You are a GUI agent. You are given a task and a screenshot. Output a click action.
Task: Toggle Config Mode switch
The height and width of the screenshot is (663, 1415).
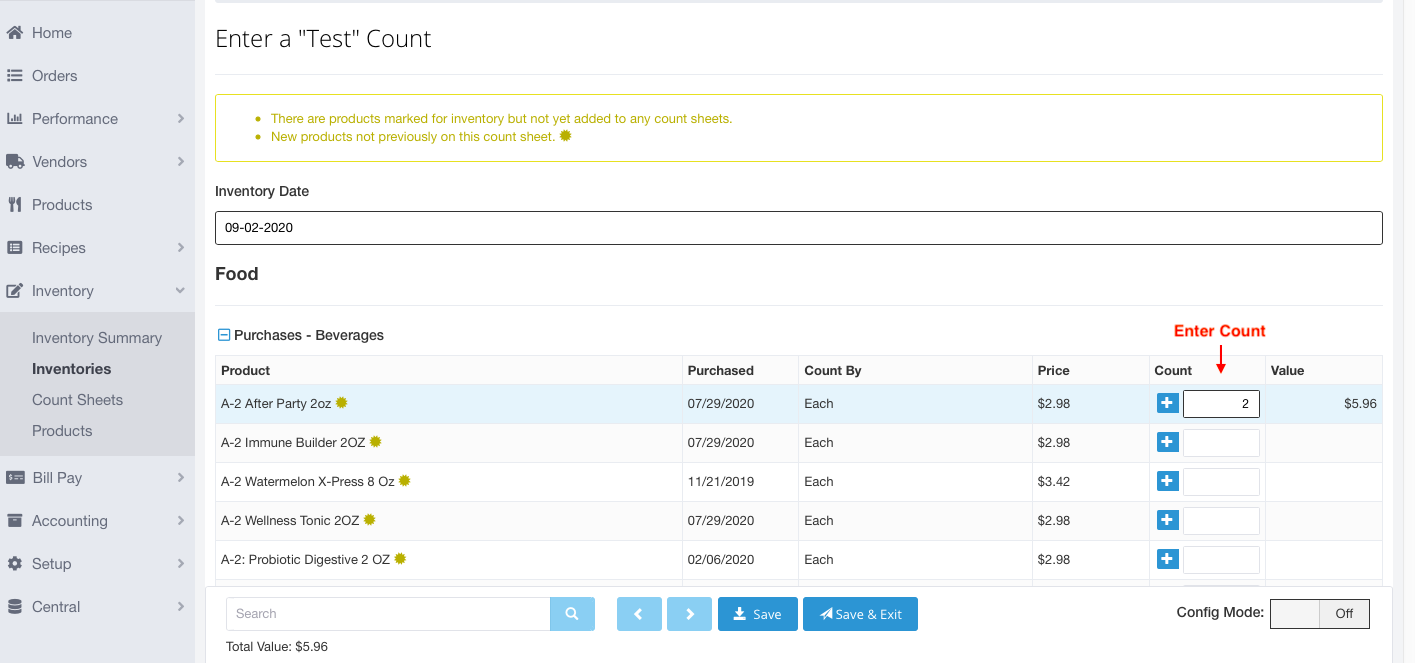1319,614
